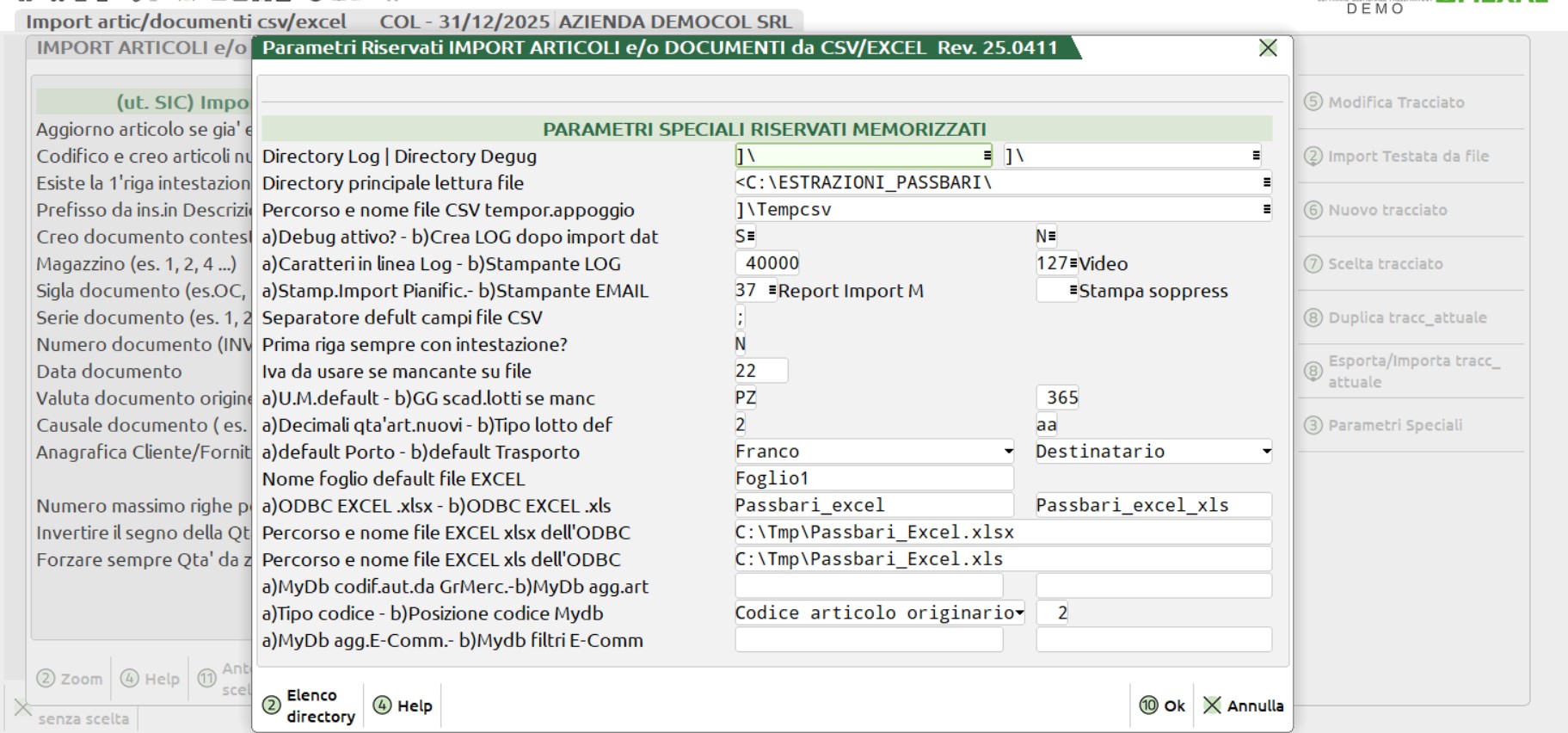Expand the default Trasporto Destinatario dropdown
Viewport: 1568px width, 733px height.
1266,452
